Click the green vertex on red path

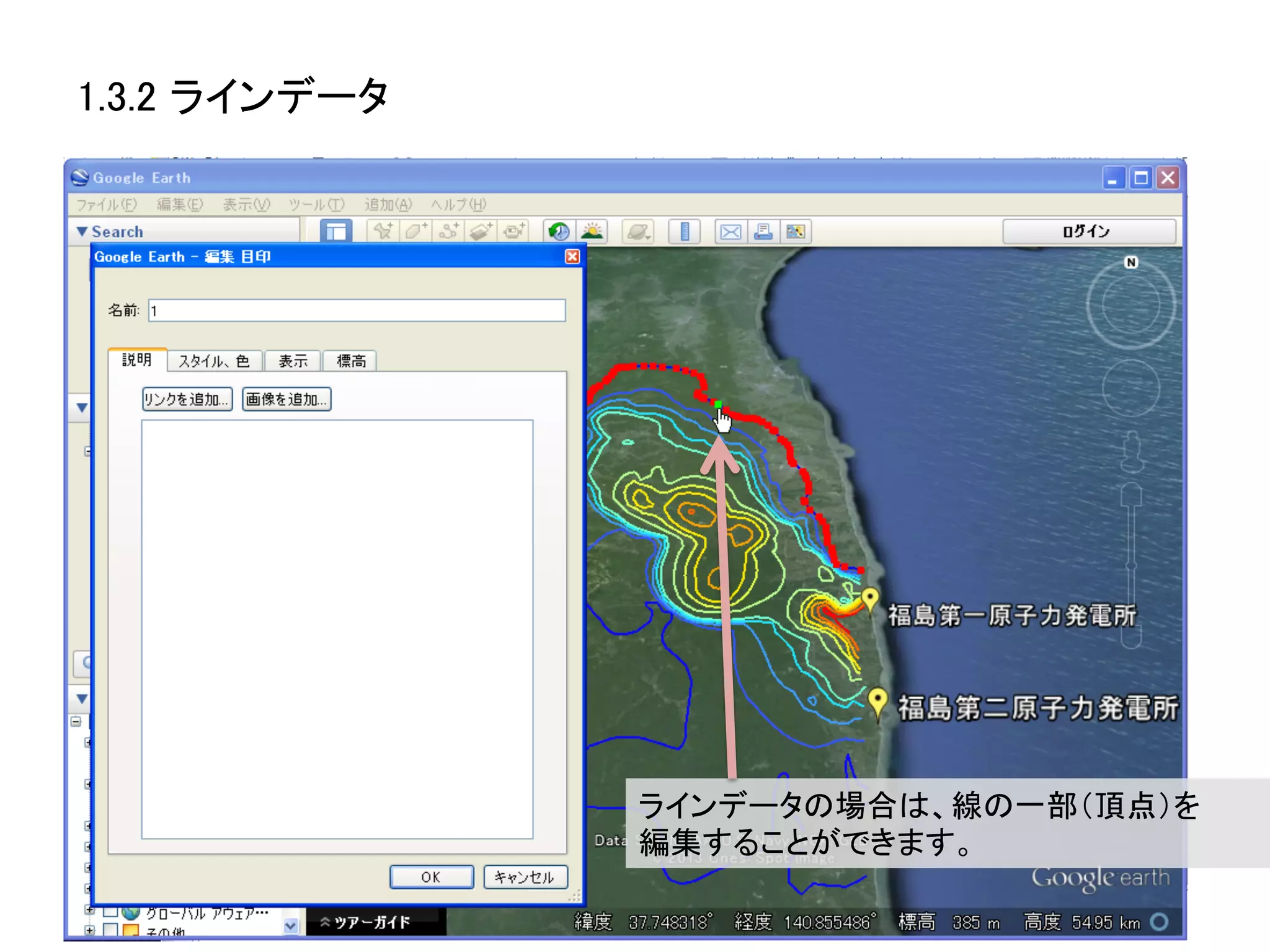click(x=718, y=405)
